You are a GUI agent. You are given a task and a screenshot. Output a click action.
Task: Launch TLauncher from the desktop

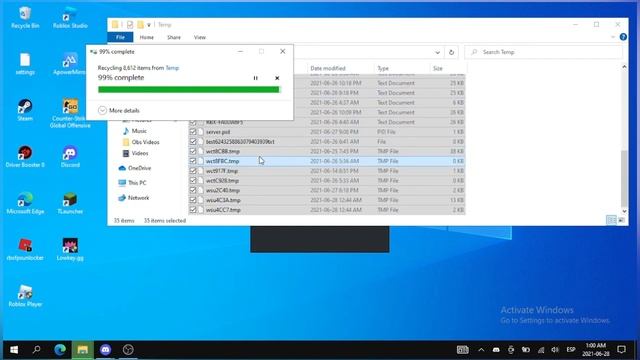tap(70, 203)
